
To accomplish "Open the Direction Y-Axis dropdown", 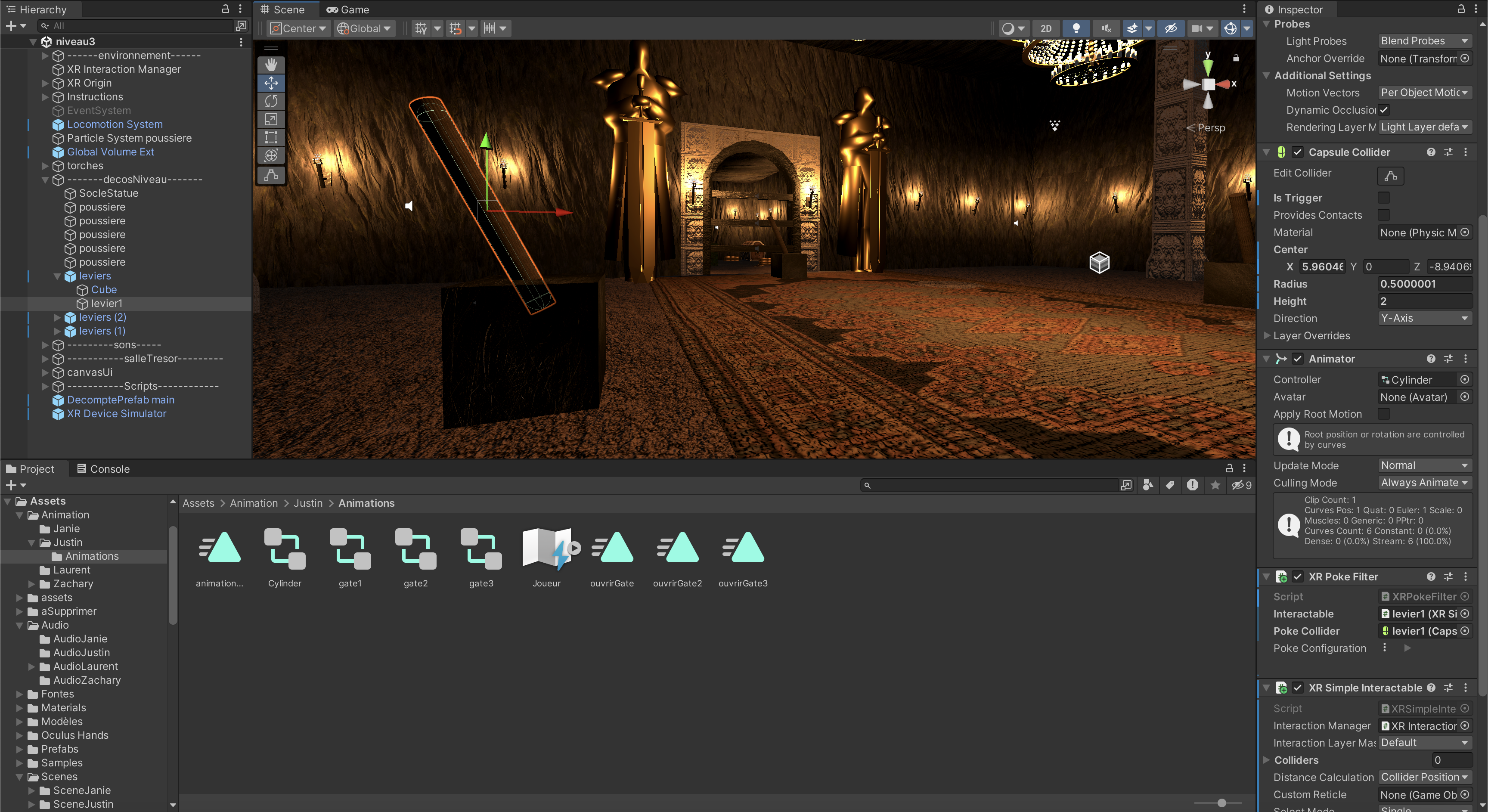I will [1423, 318].
